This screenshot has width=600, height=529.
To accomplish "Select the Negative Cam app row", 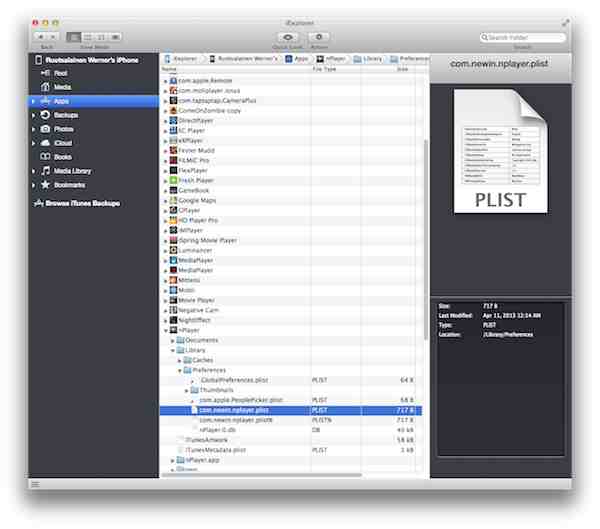I will (291, 310).
